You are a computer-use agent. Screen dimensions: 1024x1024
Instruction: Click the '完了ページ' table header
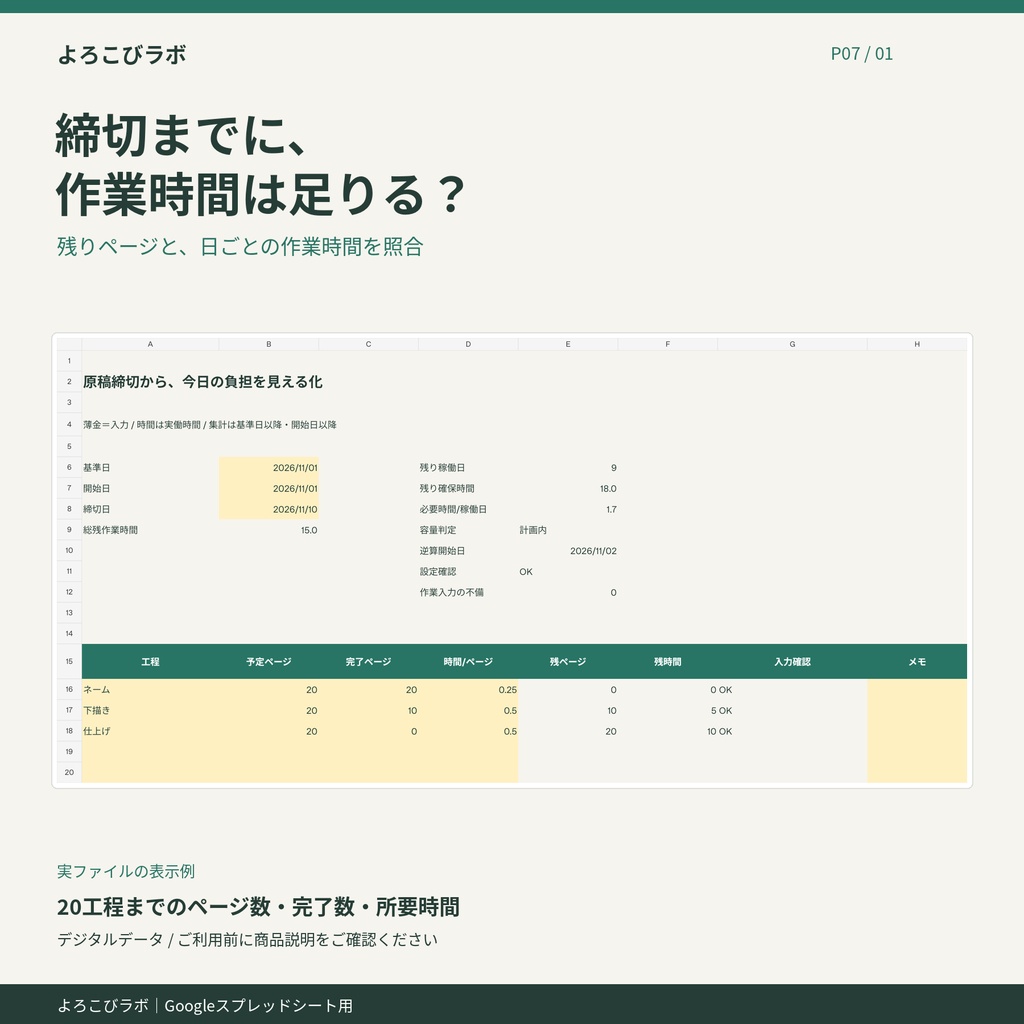368,662
